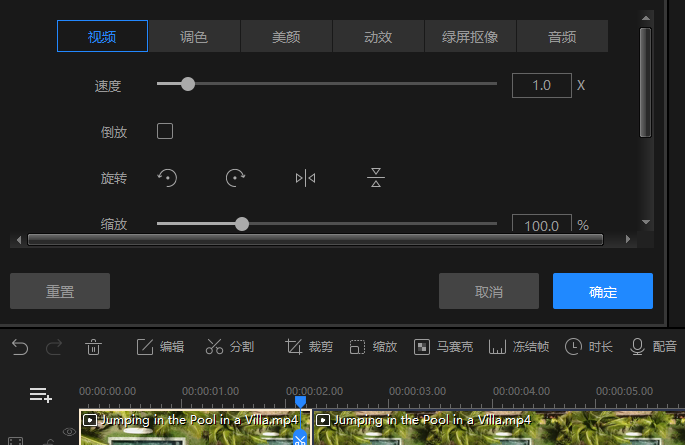Click timeline at 00:00:00.00 mark
Screen dimensions: 685x445
(107, 391)
